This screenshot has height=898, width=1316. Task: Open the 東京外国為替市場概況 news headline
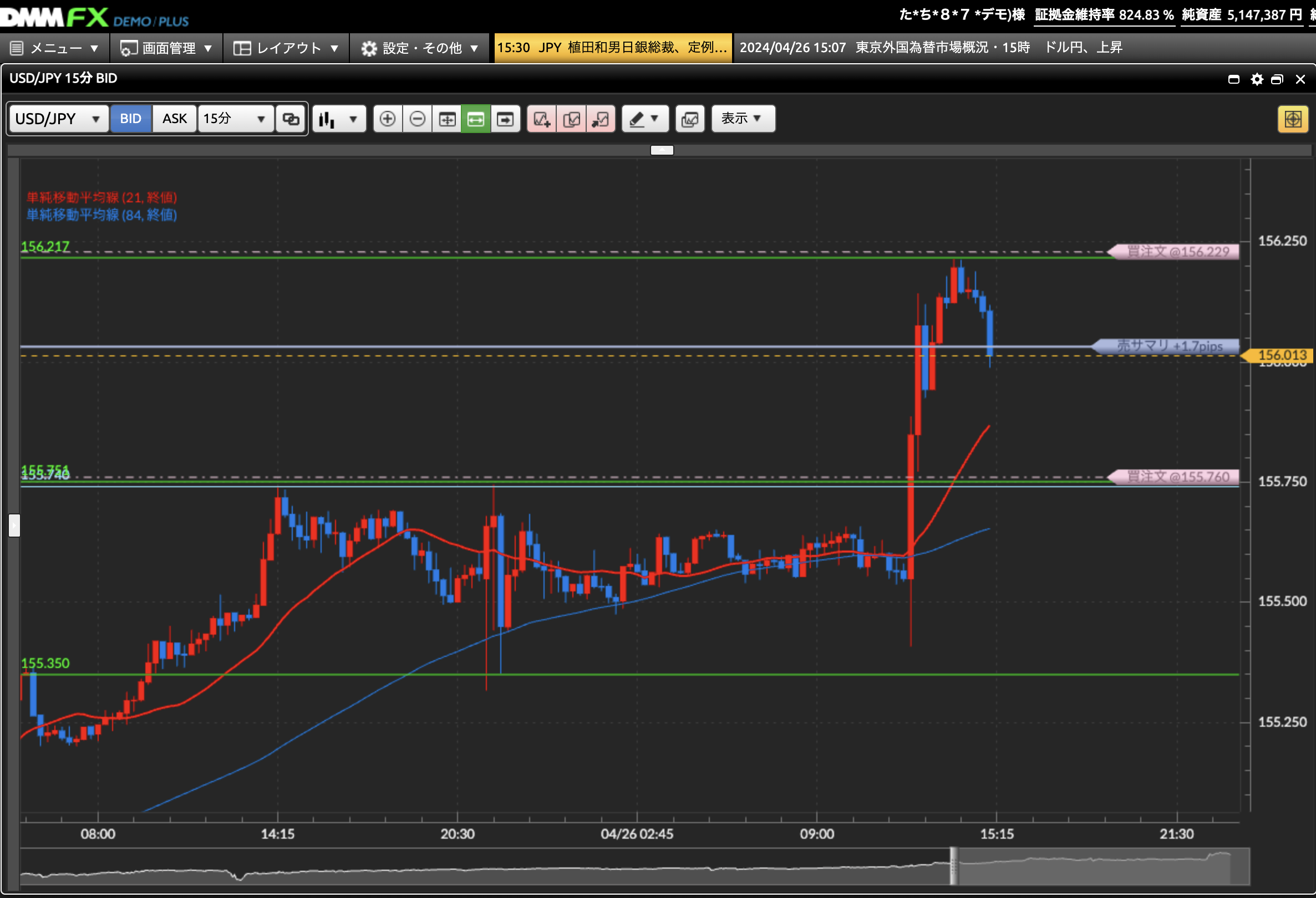(x=931, y=48)
